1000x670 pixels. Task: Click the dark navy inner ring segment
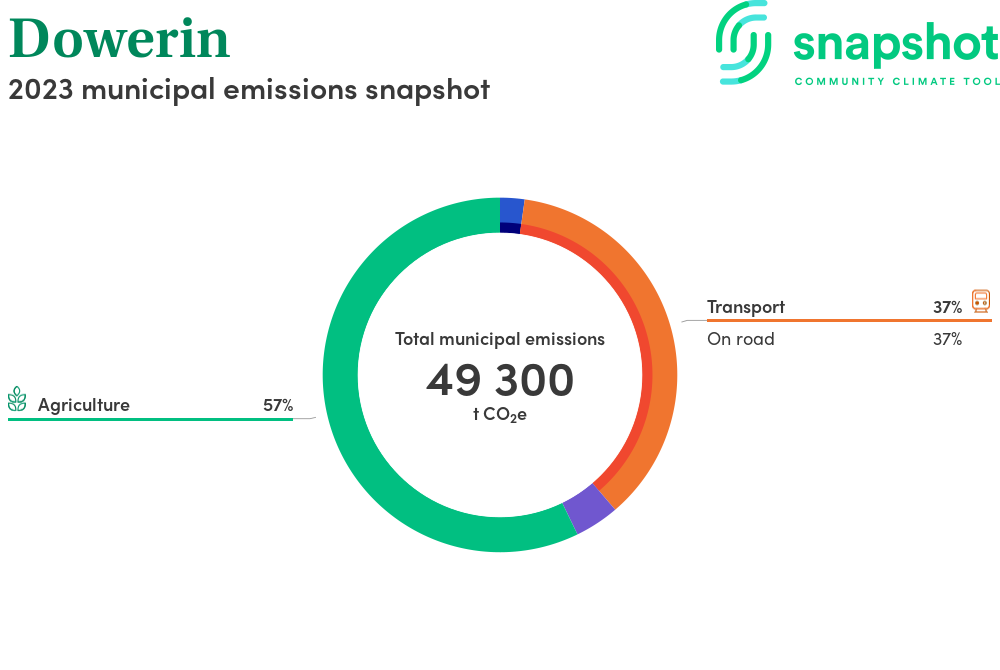click(x=510, y=228)
